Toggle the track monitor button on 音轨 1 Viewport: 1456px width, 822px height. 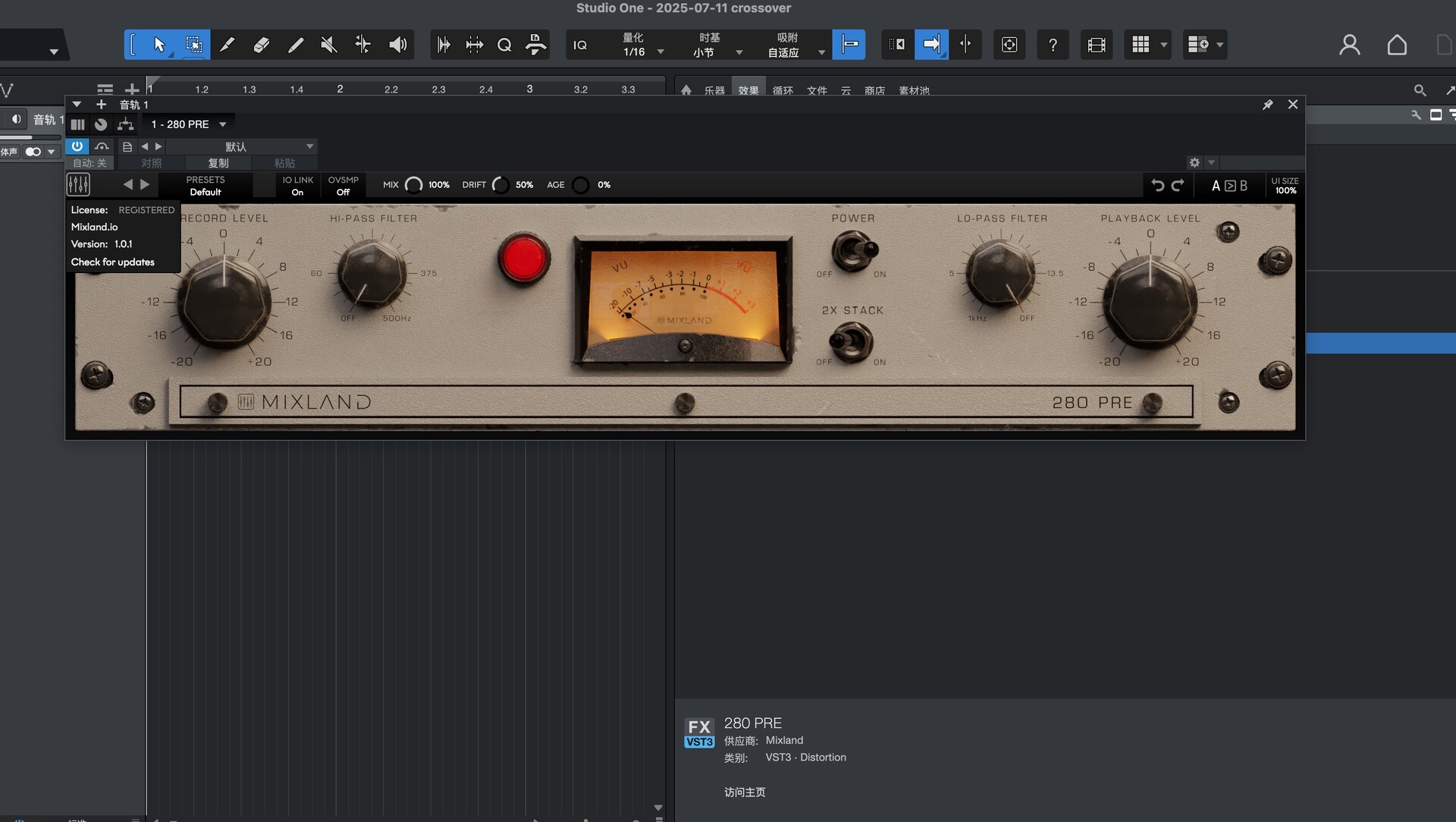(15, 119)
